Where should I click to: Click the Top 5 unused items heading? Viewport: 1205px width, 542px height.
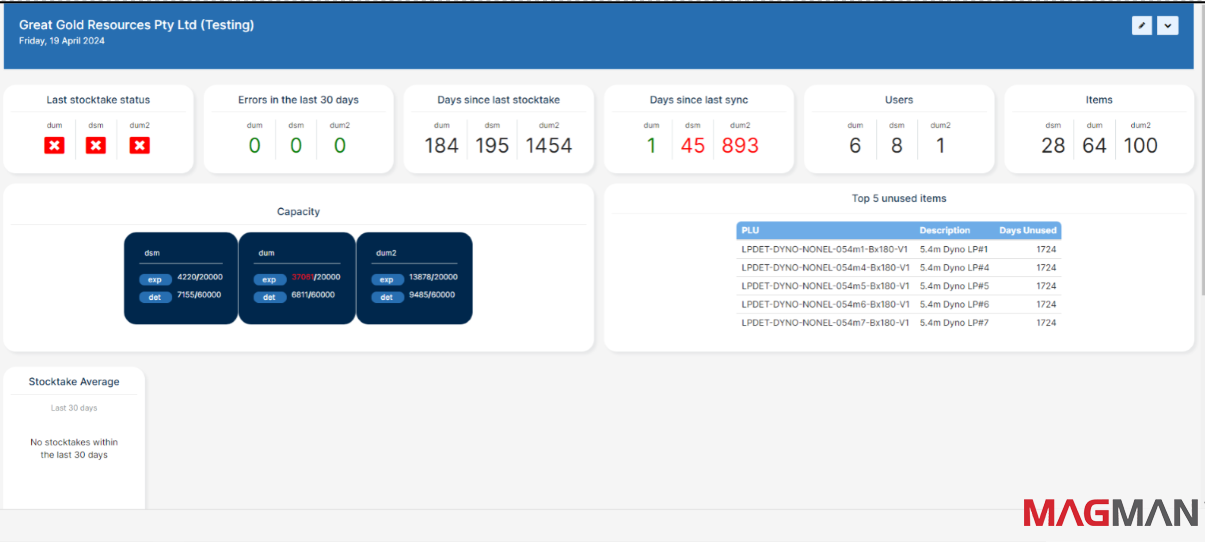tap(899, 198)
